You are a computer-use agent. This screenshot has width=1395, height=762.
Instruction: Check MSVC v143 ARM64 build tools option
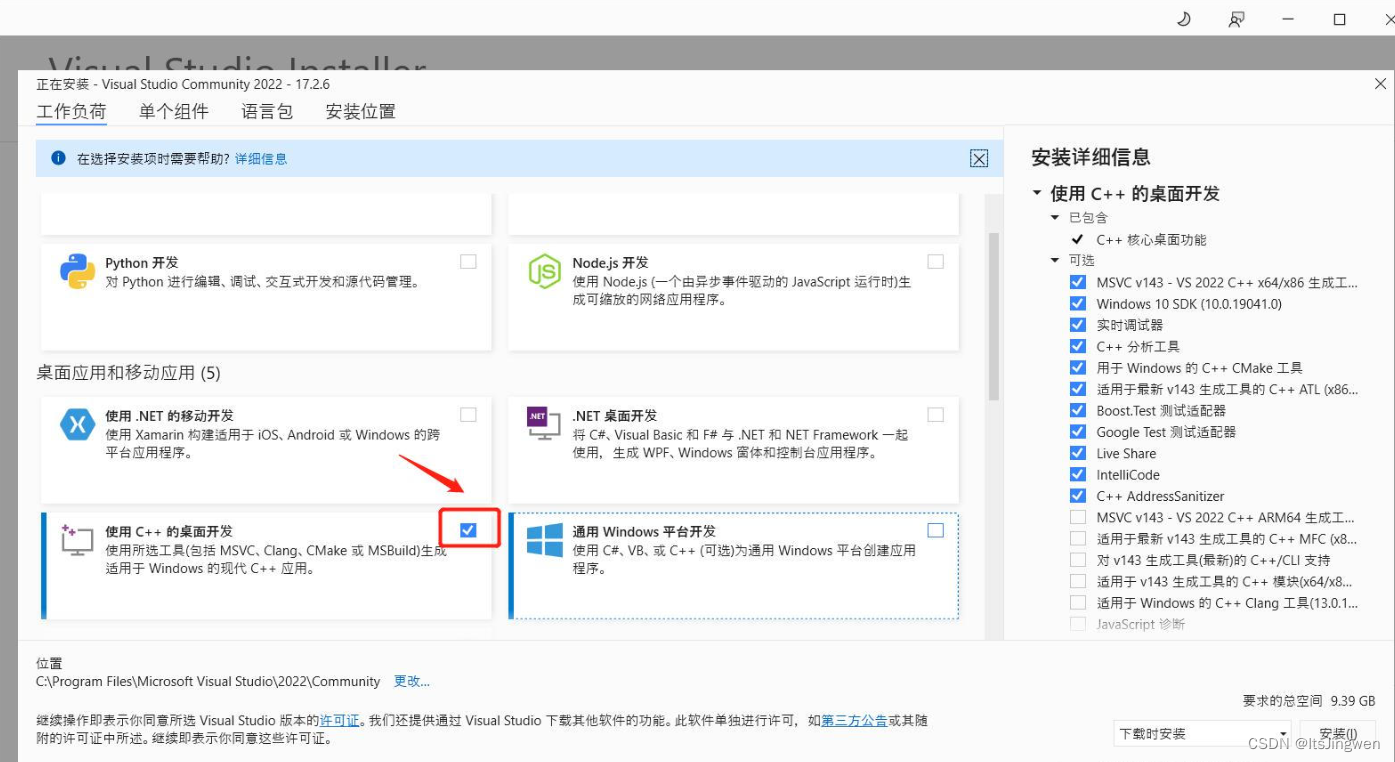click(1077, 517)
